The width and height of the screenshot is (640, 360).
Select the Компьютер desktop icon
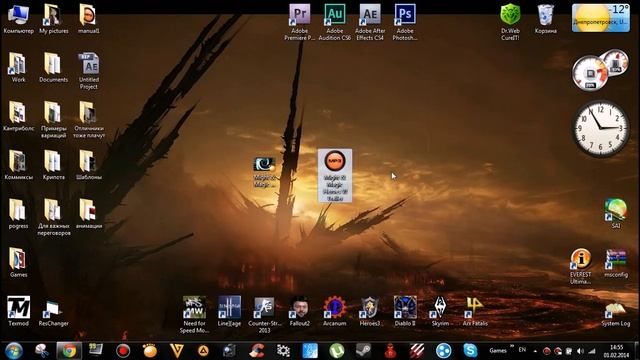(x=18, y=18)
